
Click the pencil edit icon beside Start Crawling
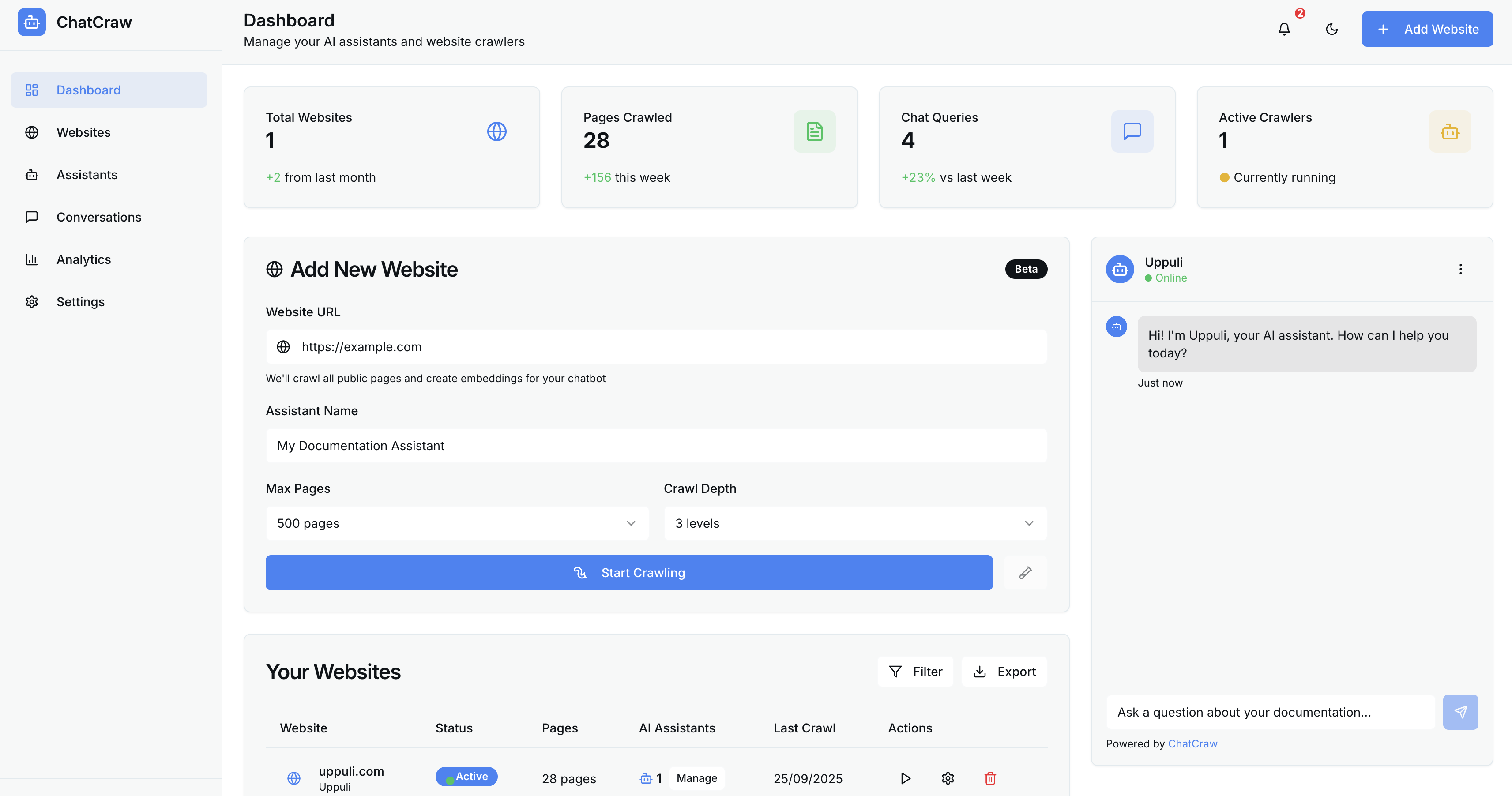(x=1025, y=572)
